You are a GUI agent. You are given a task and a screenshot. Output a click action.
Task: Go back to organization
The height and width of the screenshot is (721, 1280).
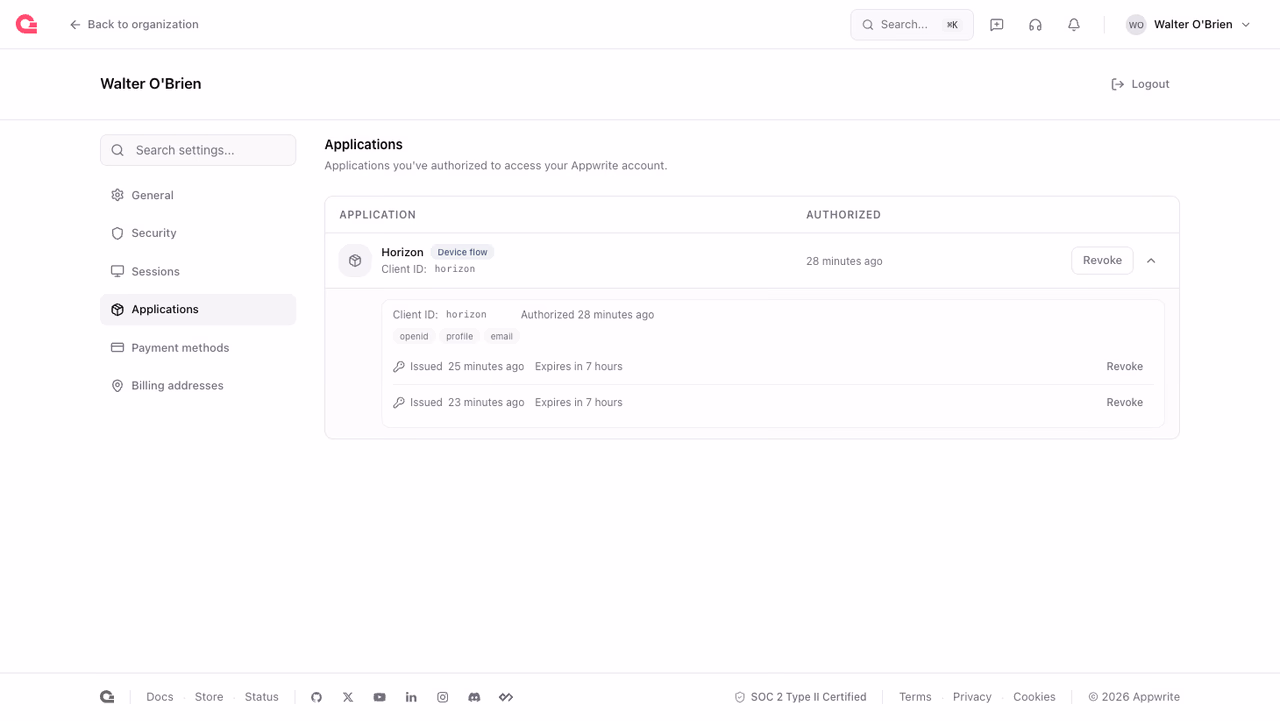pos(133,24)
